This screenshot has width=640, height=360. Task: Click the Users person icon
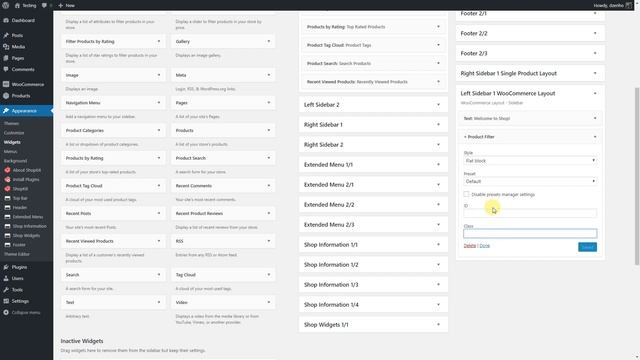click(x=6, y=279)
